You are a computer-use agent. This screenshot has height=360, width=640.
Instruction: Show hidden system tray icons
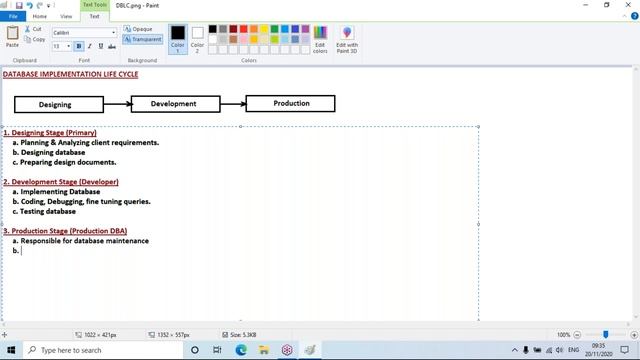click(x=515, y=350)
